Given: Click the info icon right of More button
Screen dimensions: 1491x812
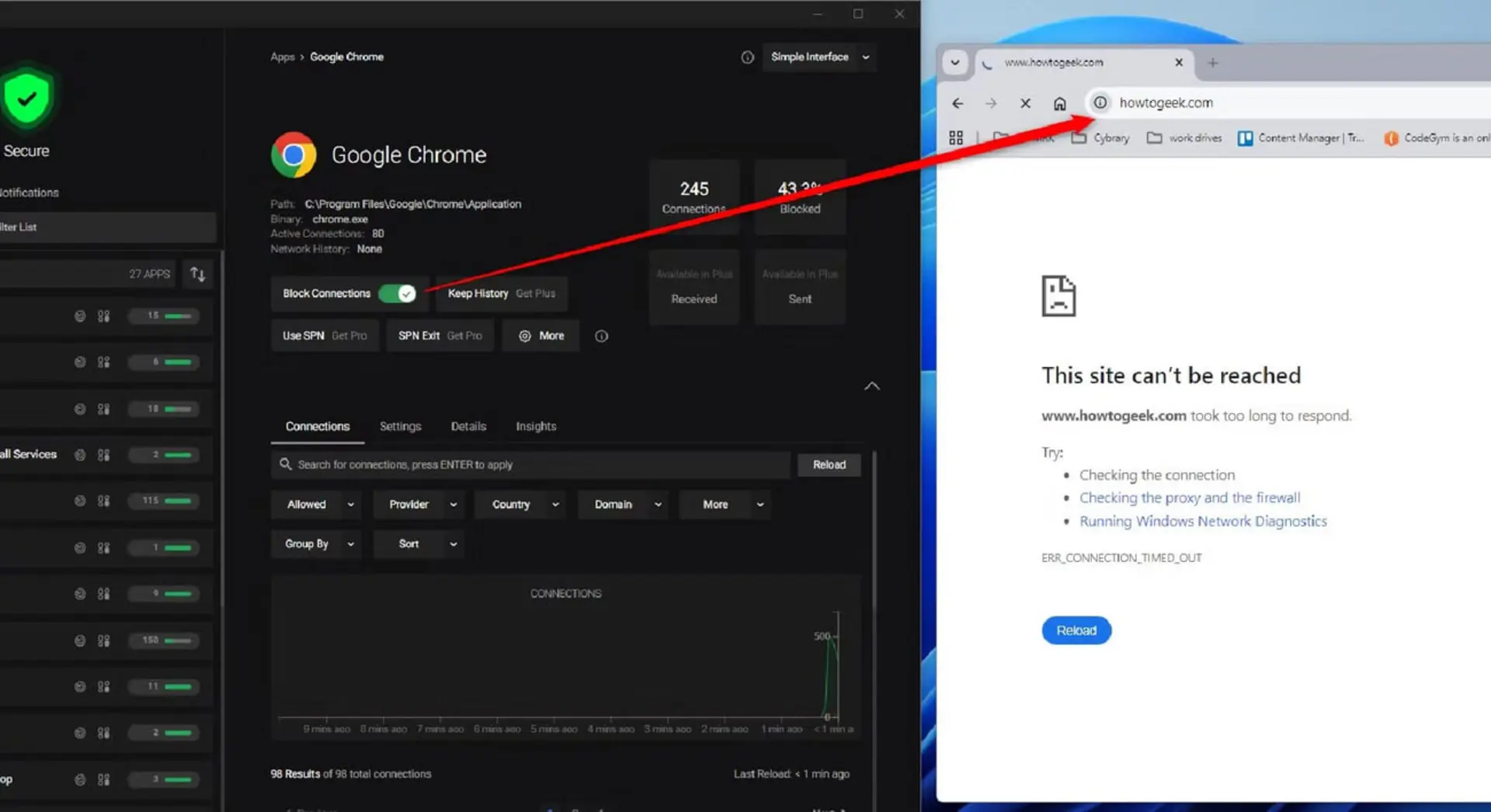Looking at the screenshot, I should tap(601, 336).
